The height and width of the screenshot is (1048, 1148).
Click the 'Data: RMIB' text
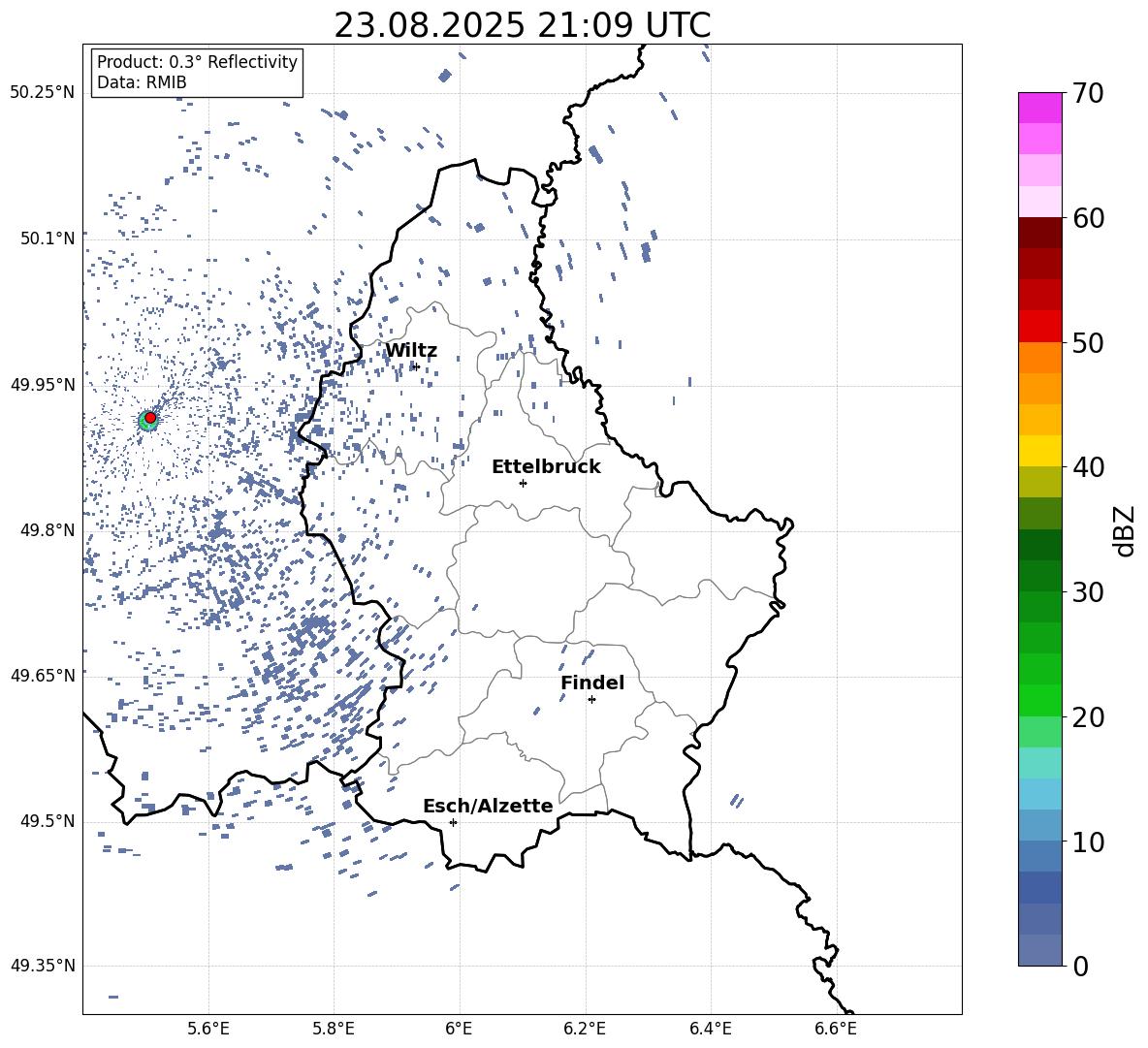coord(142,82)
